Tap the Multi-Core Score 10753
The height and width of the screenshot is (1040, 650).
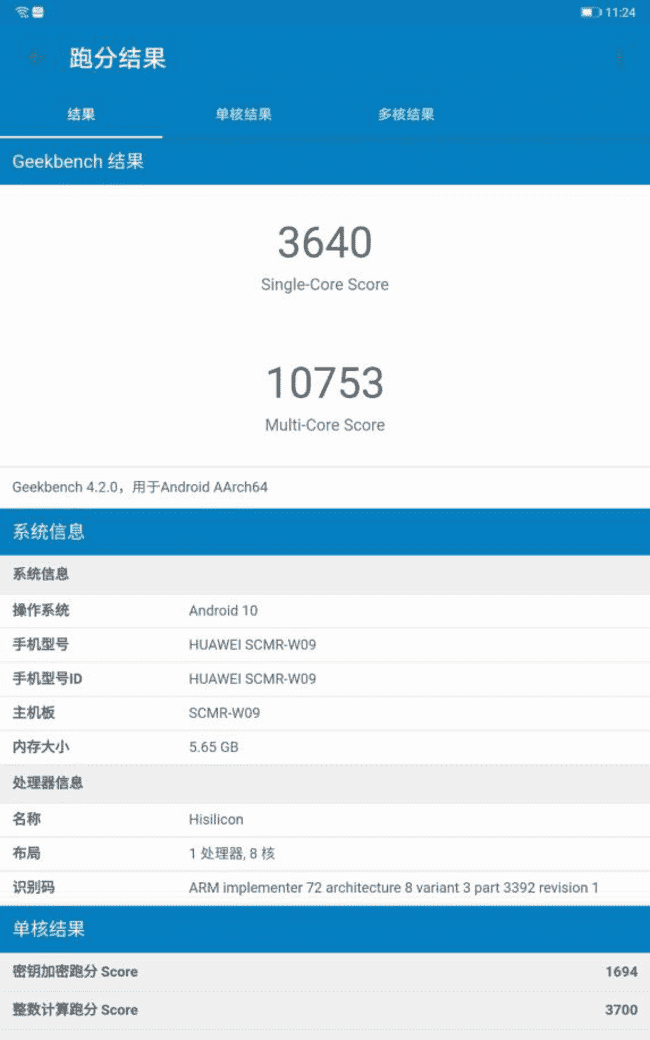pos(325,384)
